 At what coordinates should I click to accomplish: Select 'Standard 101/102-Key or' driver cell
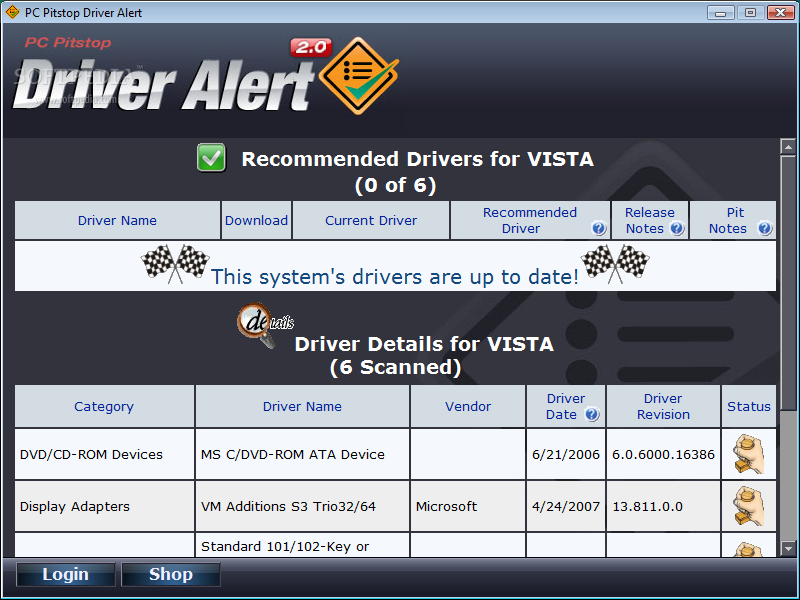[302, 545]
